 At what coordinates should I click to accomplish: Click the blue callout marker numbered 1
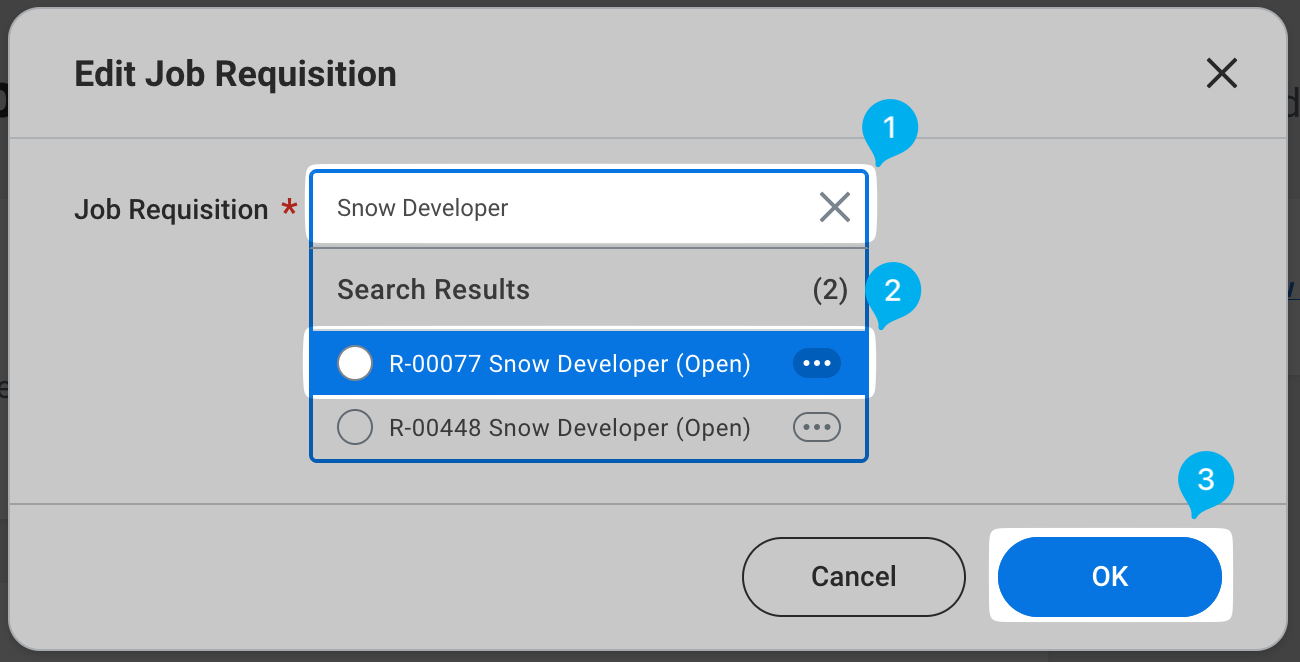(891, 131)
